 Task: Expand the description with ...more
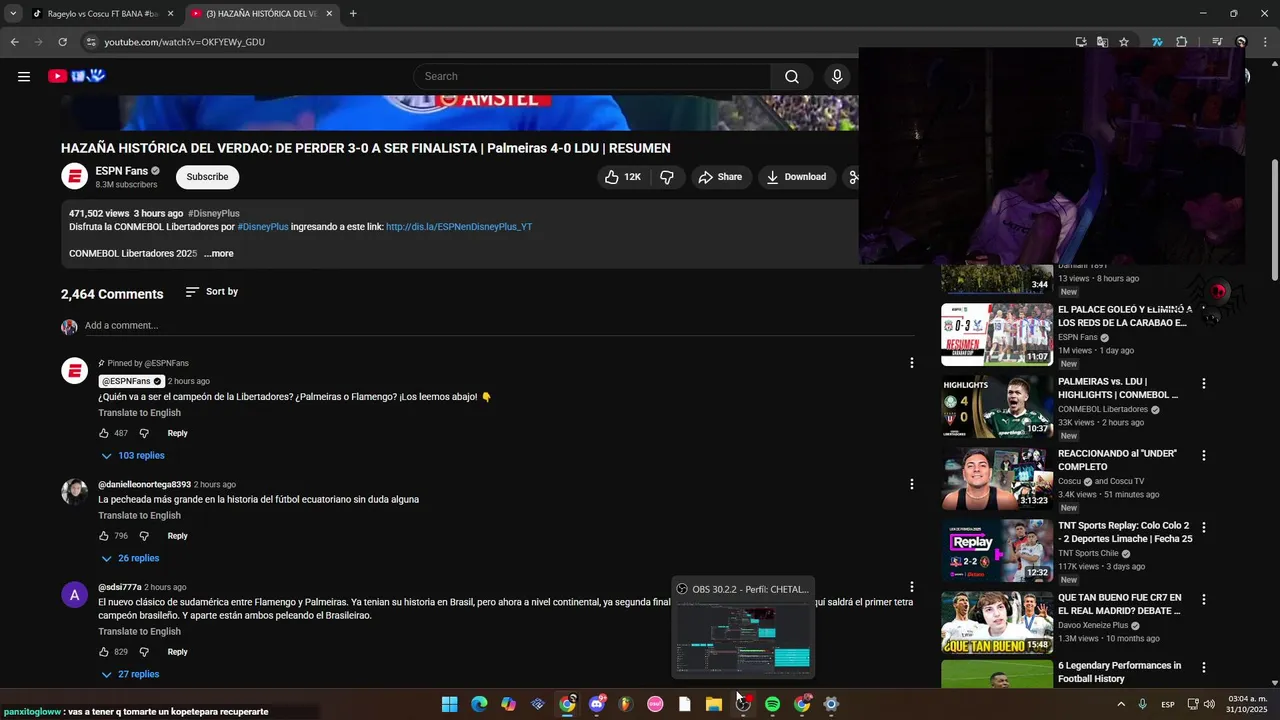pos(219,254)
